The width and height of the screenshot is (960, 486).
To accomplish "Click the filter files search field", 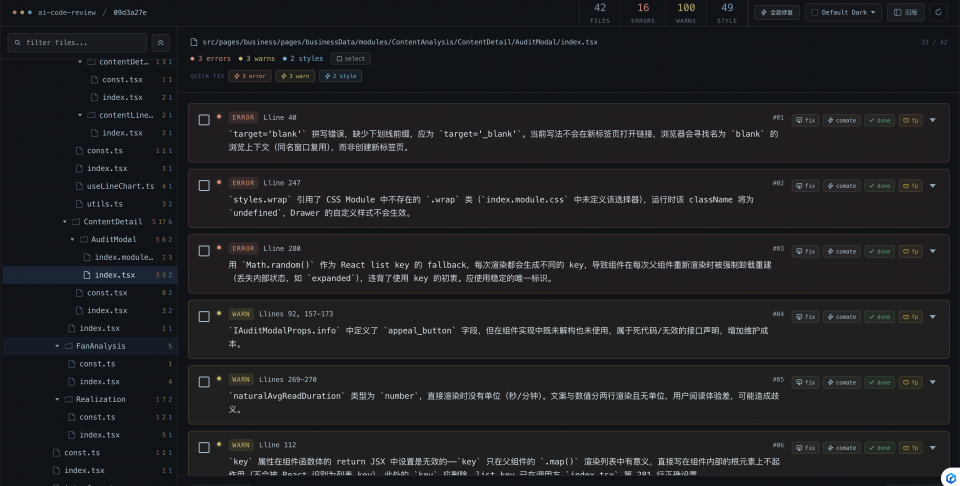I will click(77, 43).
